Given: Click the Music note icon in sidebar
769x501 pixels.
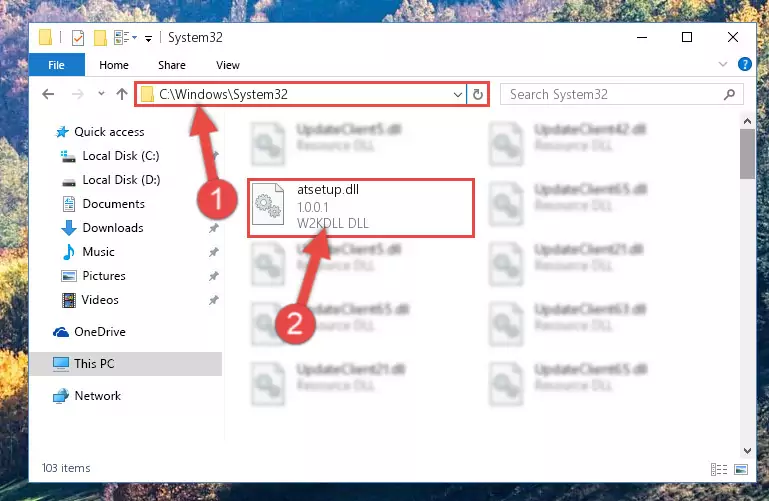Looking at the screenshot, I should [69, 252].
